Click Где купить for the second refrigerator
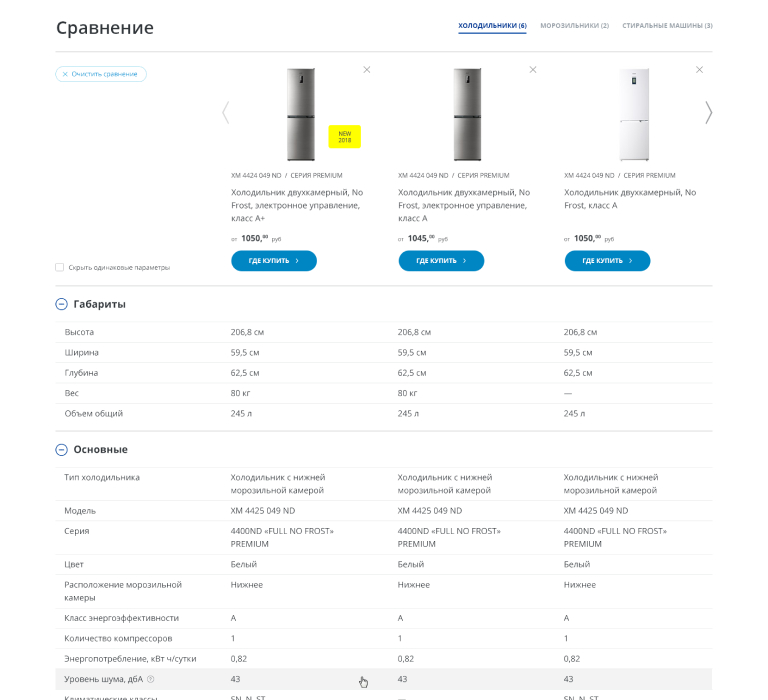The height and width of the screenshot is (700, 768). (x=441, y=261)
